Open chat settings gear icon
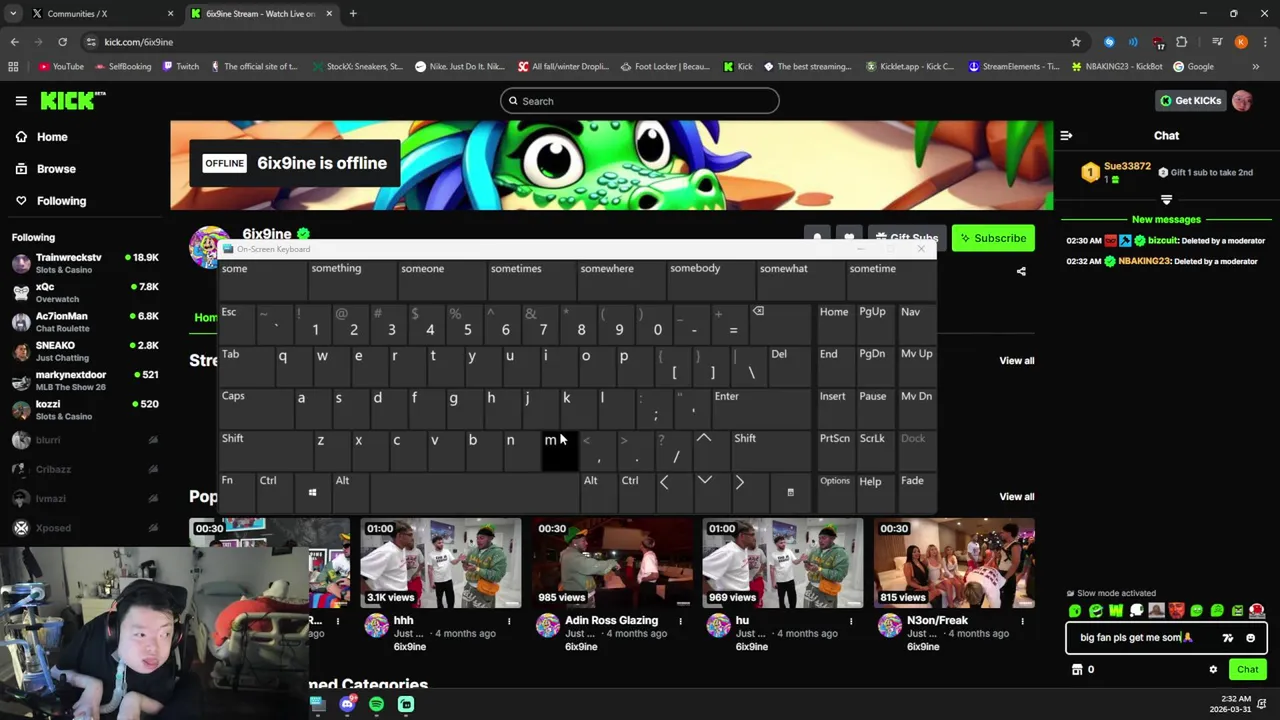The image size is (1280, 720). [x=1213, y=670]
